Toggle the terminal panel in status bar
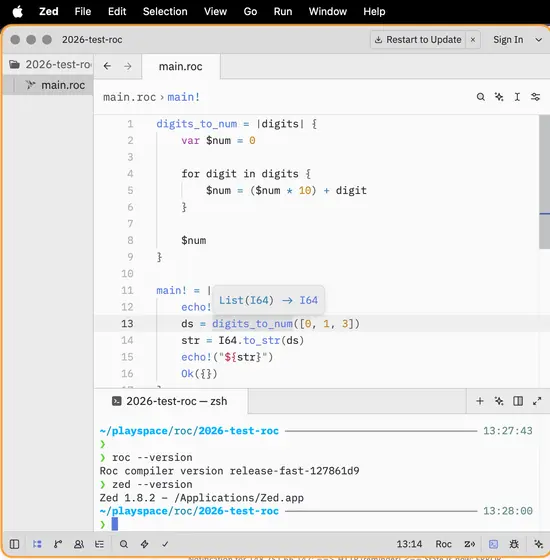Viewport: 550px width, 560px height. [494, 544]
